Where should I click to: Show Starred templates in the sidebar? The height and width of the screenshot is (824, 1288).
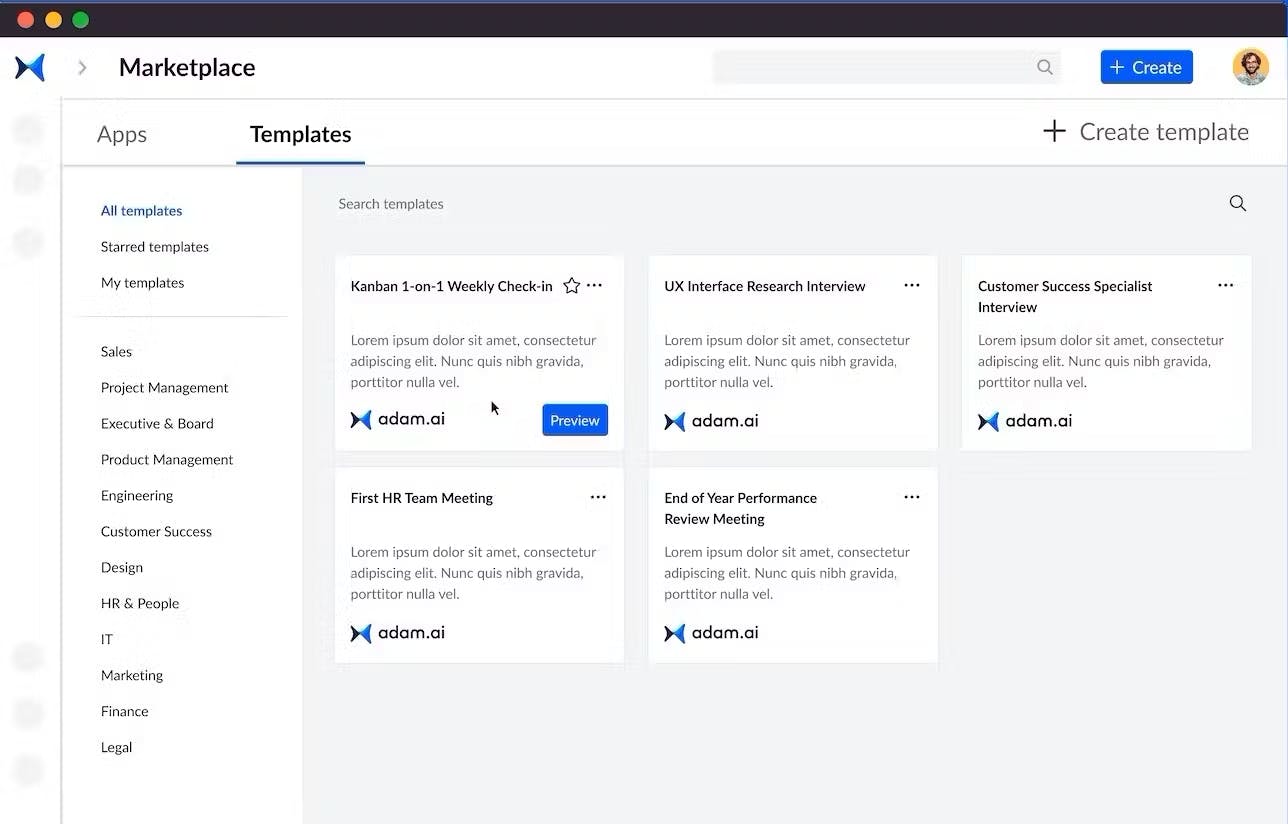pos(155,247)
